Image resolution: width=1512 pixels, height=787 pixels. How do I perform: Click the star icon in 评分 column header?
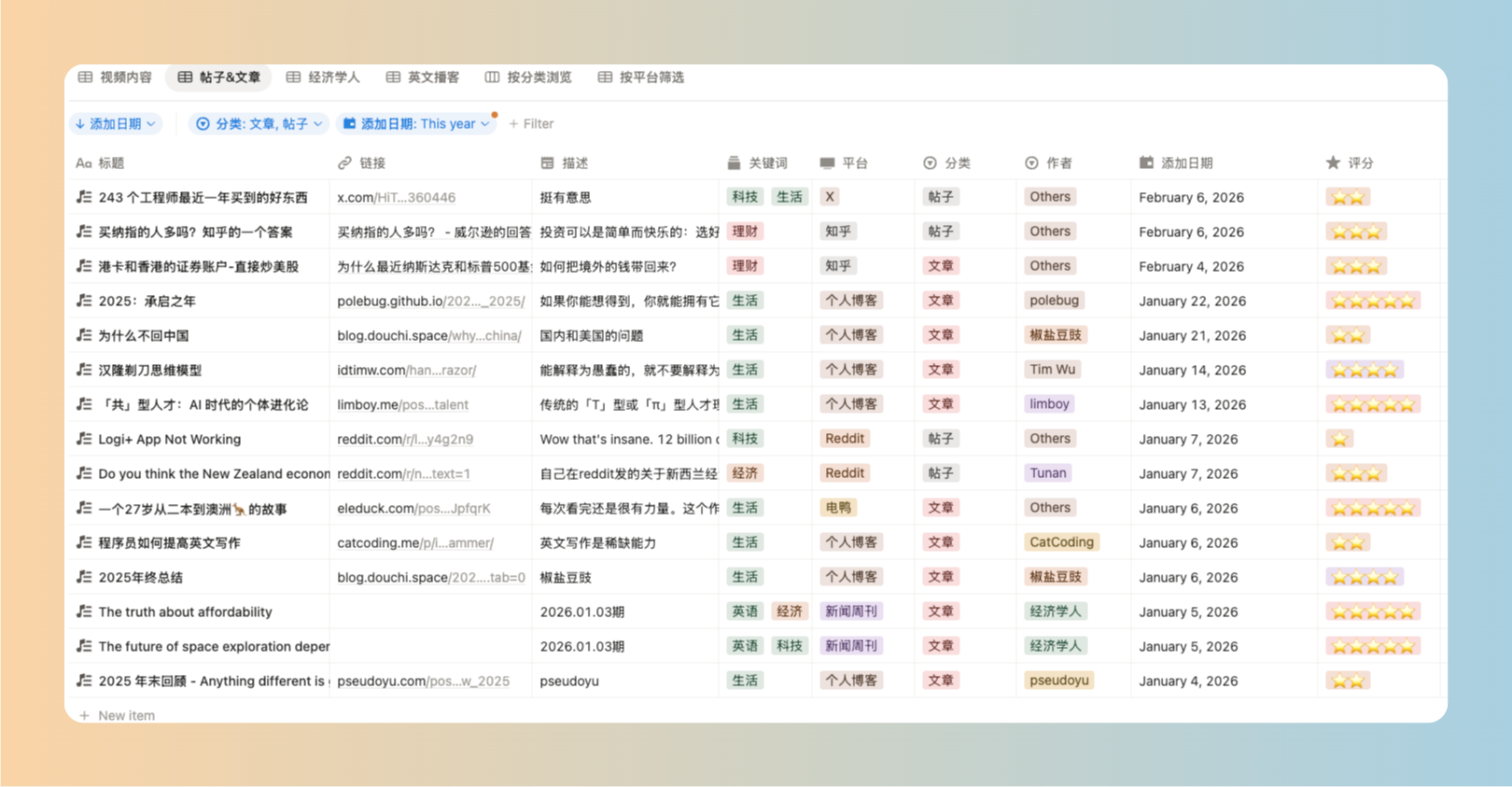(x=1333, y=163)
